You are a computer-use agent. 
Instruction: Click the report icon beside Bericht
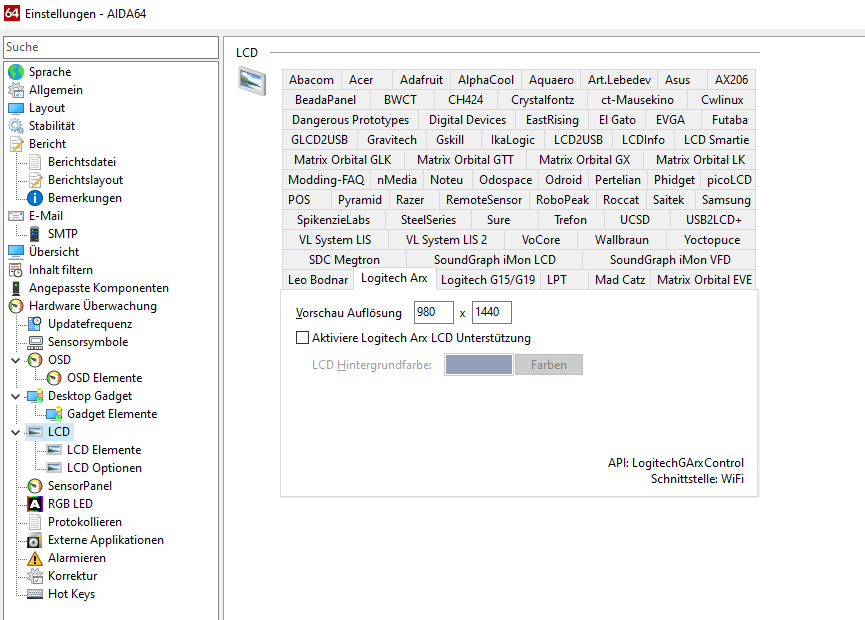click(x=16, y=144)
